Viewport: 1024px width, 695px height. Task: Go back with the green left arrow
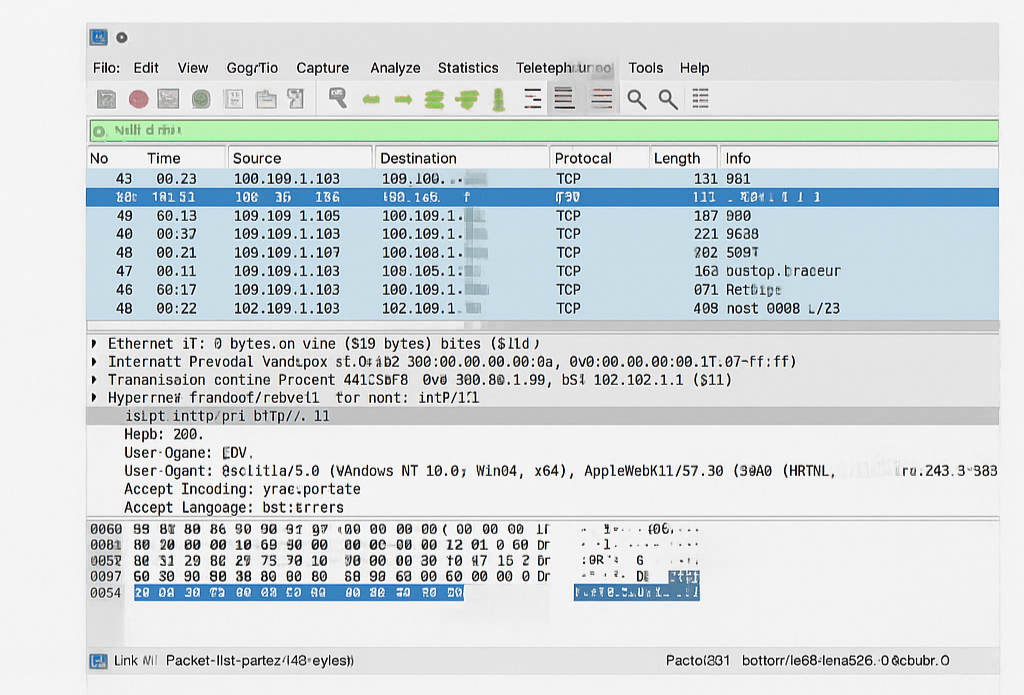(x=371, y=99)
